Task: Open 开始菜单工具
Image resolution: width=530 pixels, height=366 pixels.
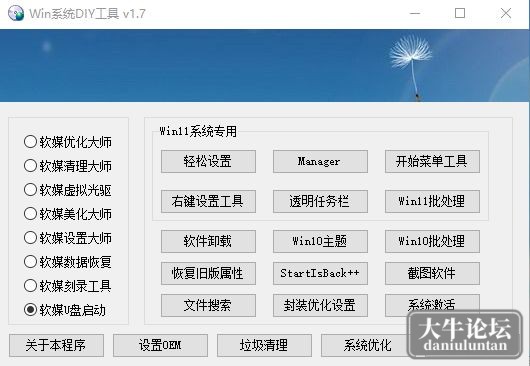Action: click(x=432, y=162)
